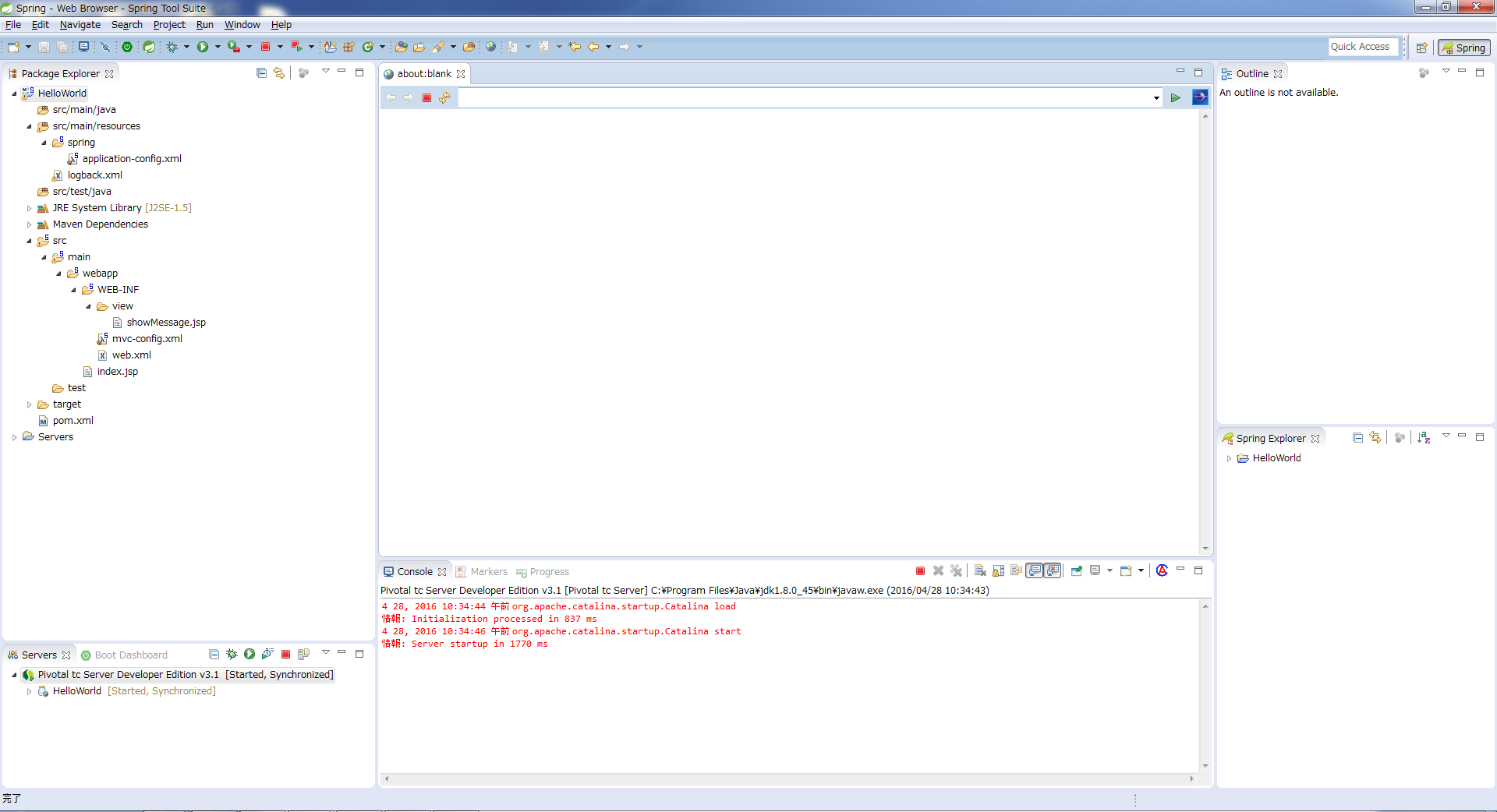1497x812 pixels.
Task: Collapse the HelloWorld project tree
Action: (14, 94)
